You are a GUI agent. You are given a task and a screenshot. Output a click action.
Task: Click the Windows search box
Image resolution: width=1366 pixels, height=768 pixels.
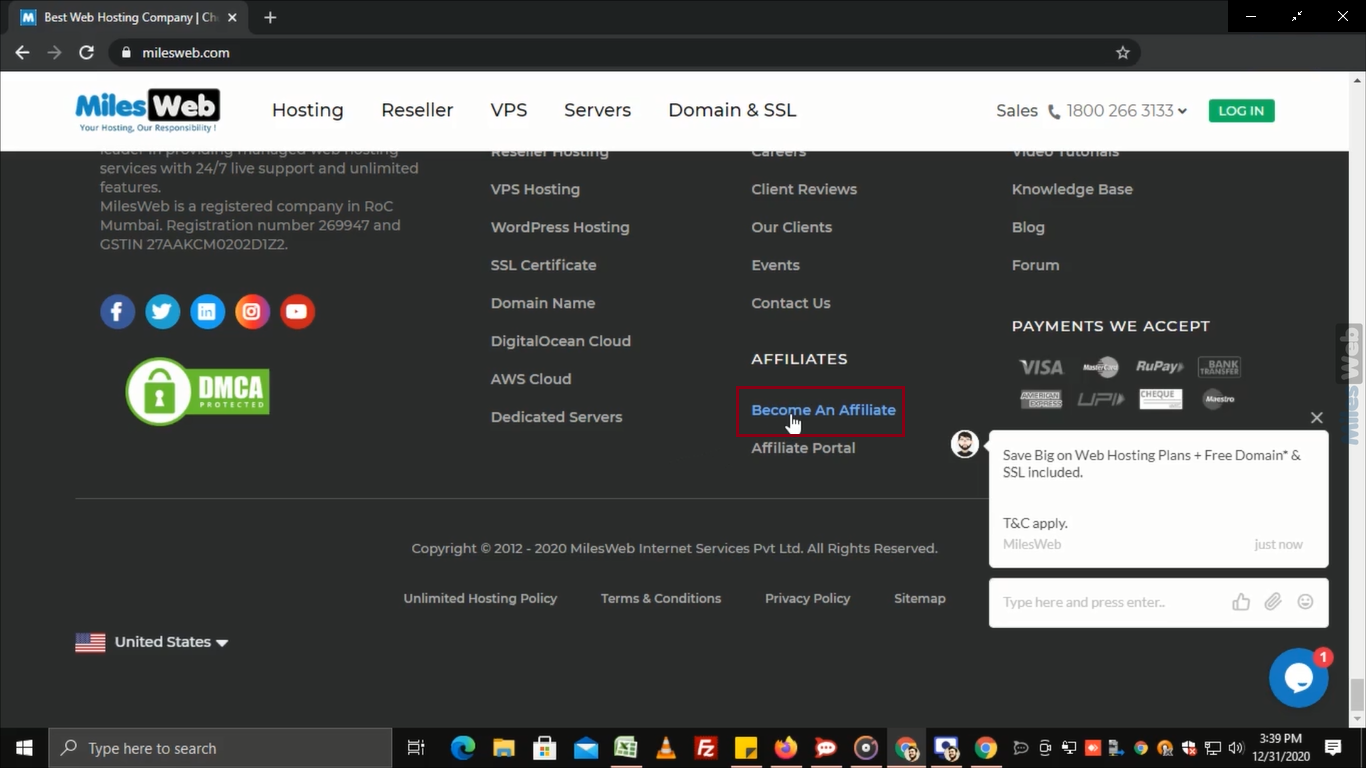tap(220, 748)
